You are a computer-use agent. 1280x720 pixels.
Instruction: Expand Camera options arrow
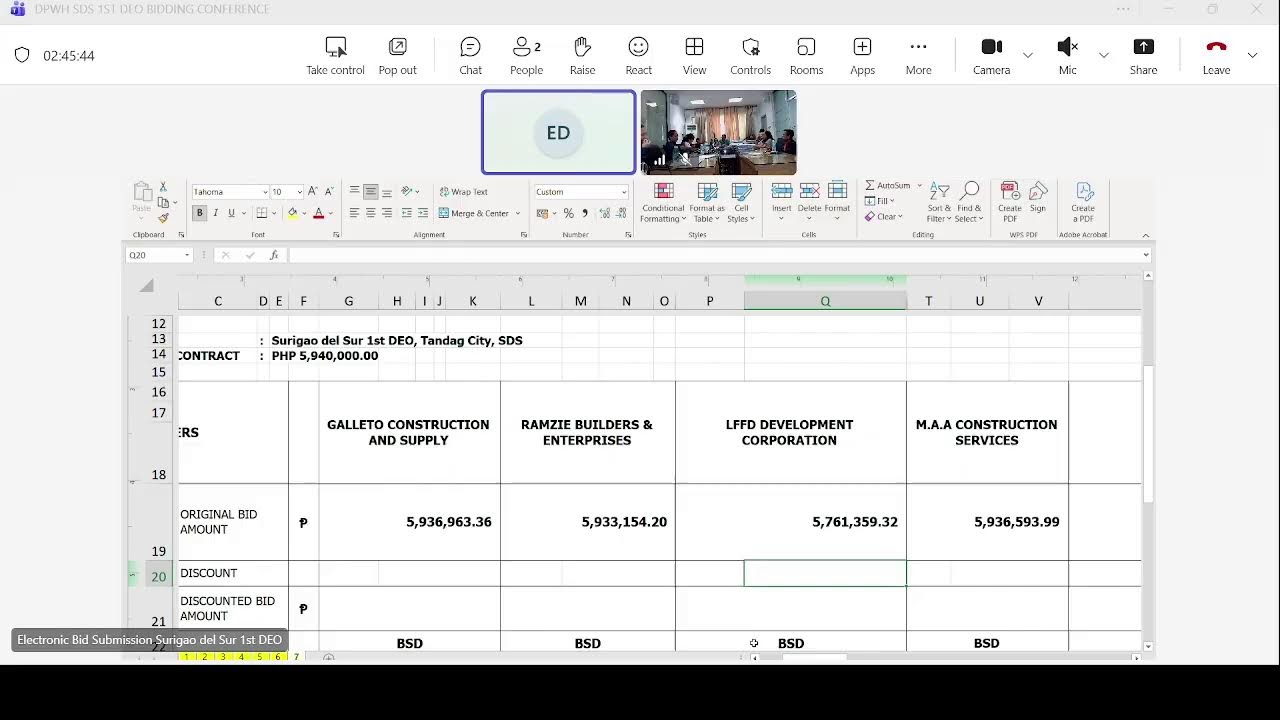[1027, 55]
